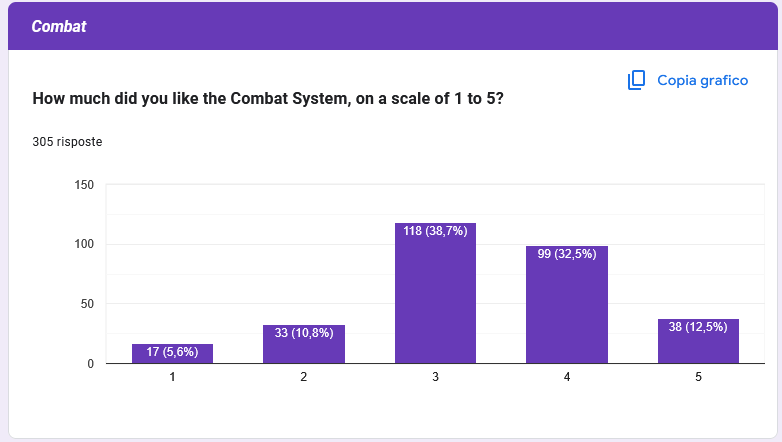The image size is (782, 442).
Task: Click the 17 (5,6%) data label
Action: point(172,352)
